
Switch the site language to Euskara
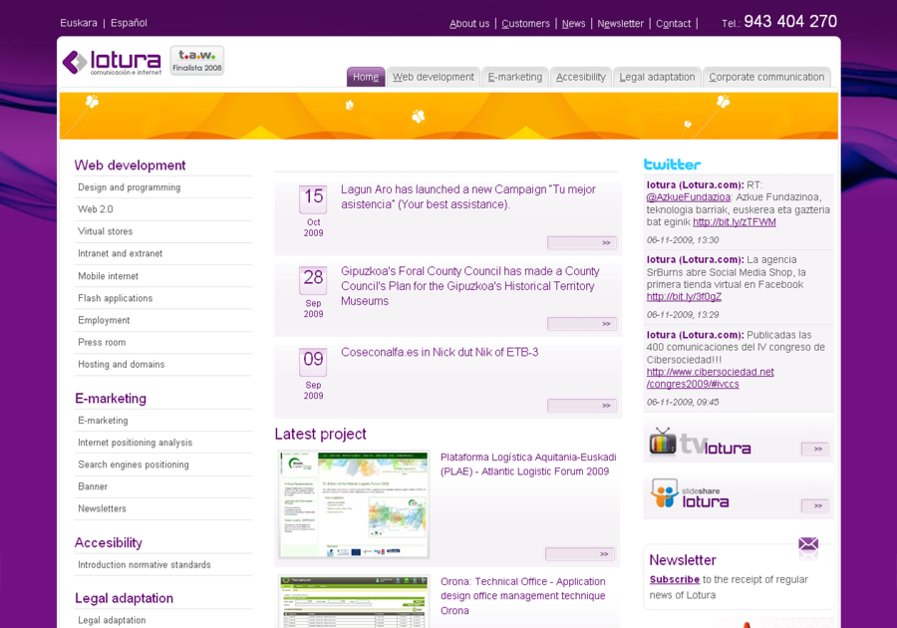79,21
